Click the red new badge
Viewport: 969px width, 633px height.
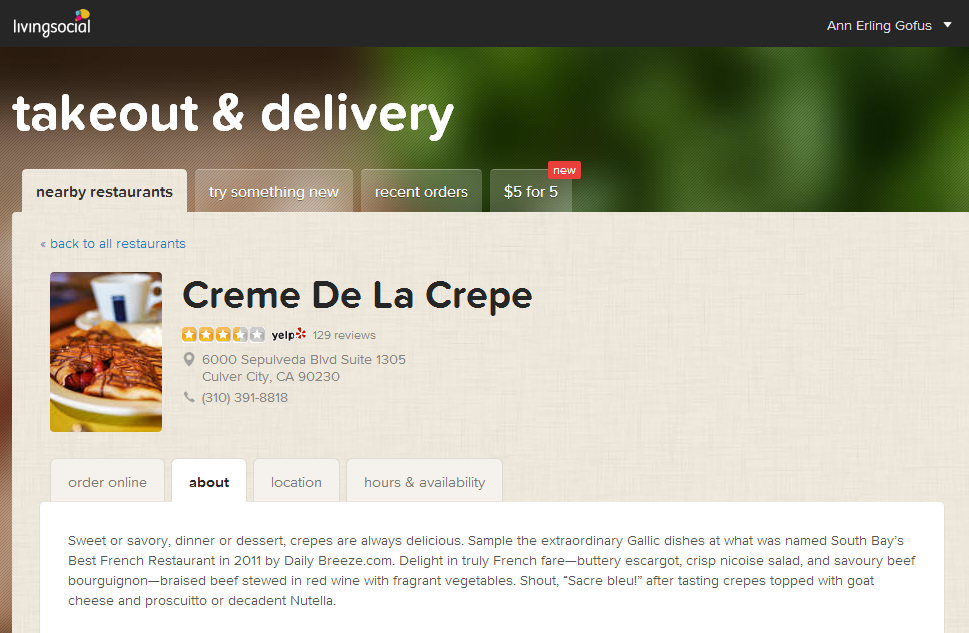[x=564, y=170]
